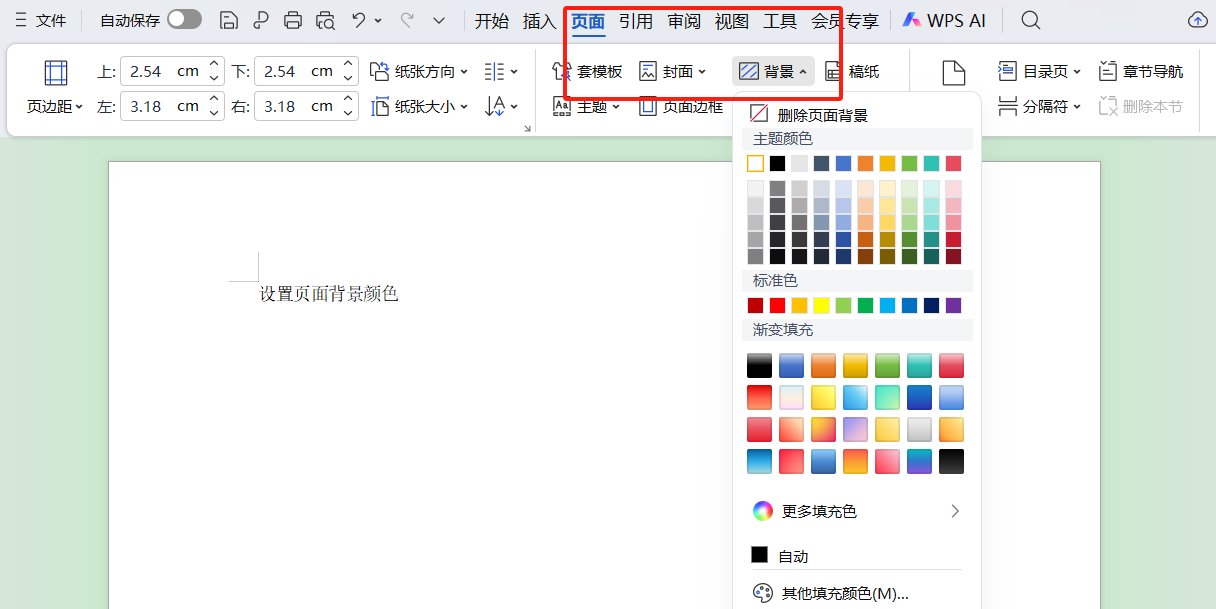Click the undo arrow icon
Image resolution: width=1216 pixels, height=609 pixels.
[x=359, y=20]
